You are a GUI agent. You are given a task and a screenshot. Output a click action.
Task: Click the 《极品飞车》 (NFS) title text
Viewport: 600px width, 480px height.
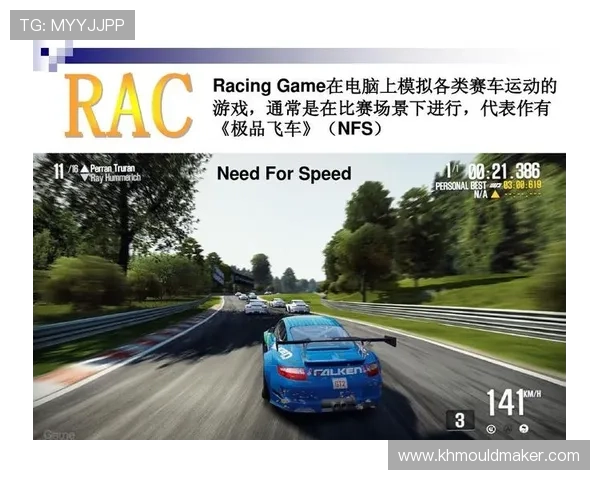click(298, 130)
